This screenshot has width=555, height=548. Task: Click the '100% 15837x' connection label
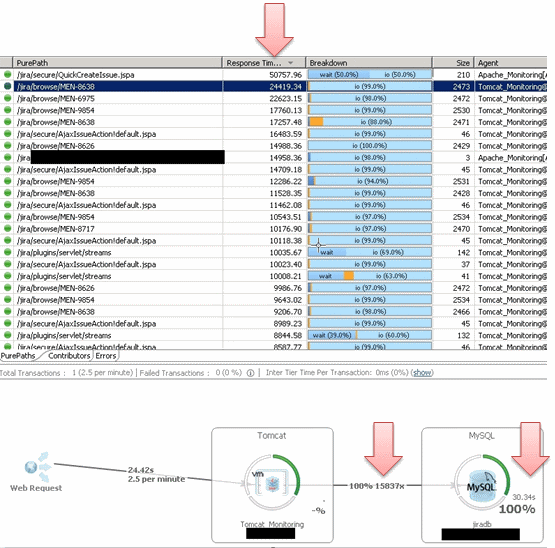pos(377,486)
